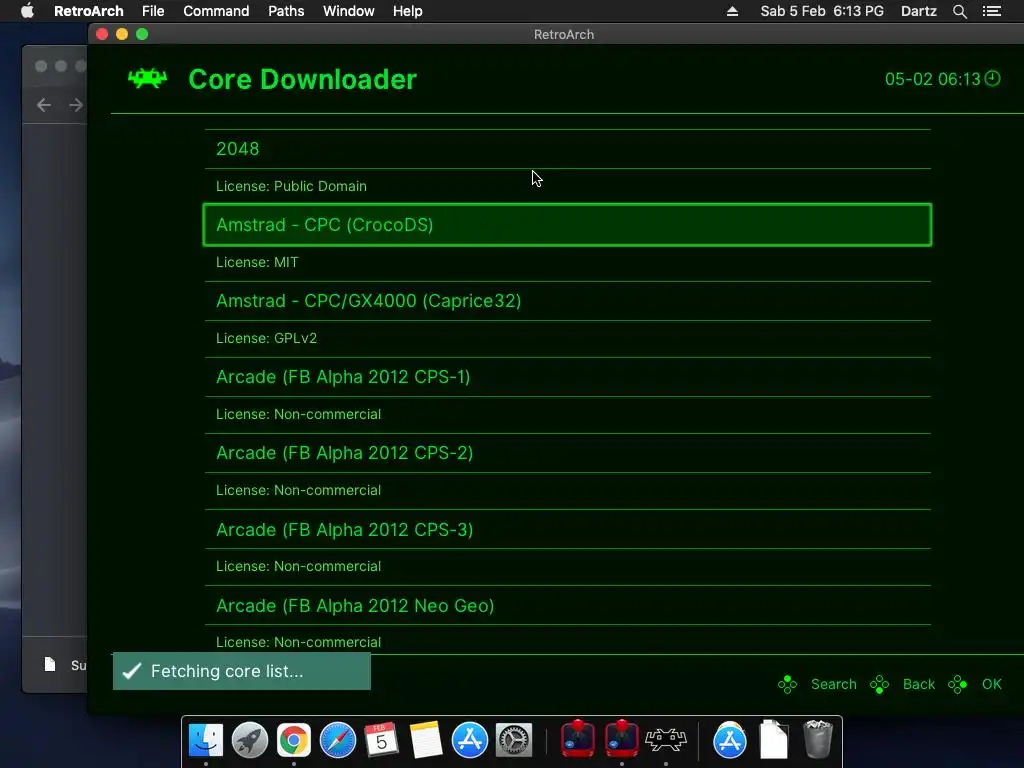Click the clock icon beside 05-02 06:13

[x=992, y=78]
